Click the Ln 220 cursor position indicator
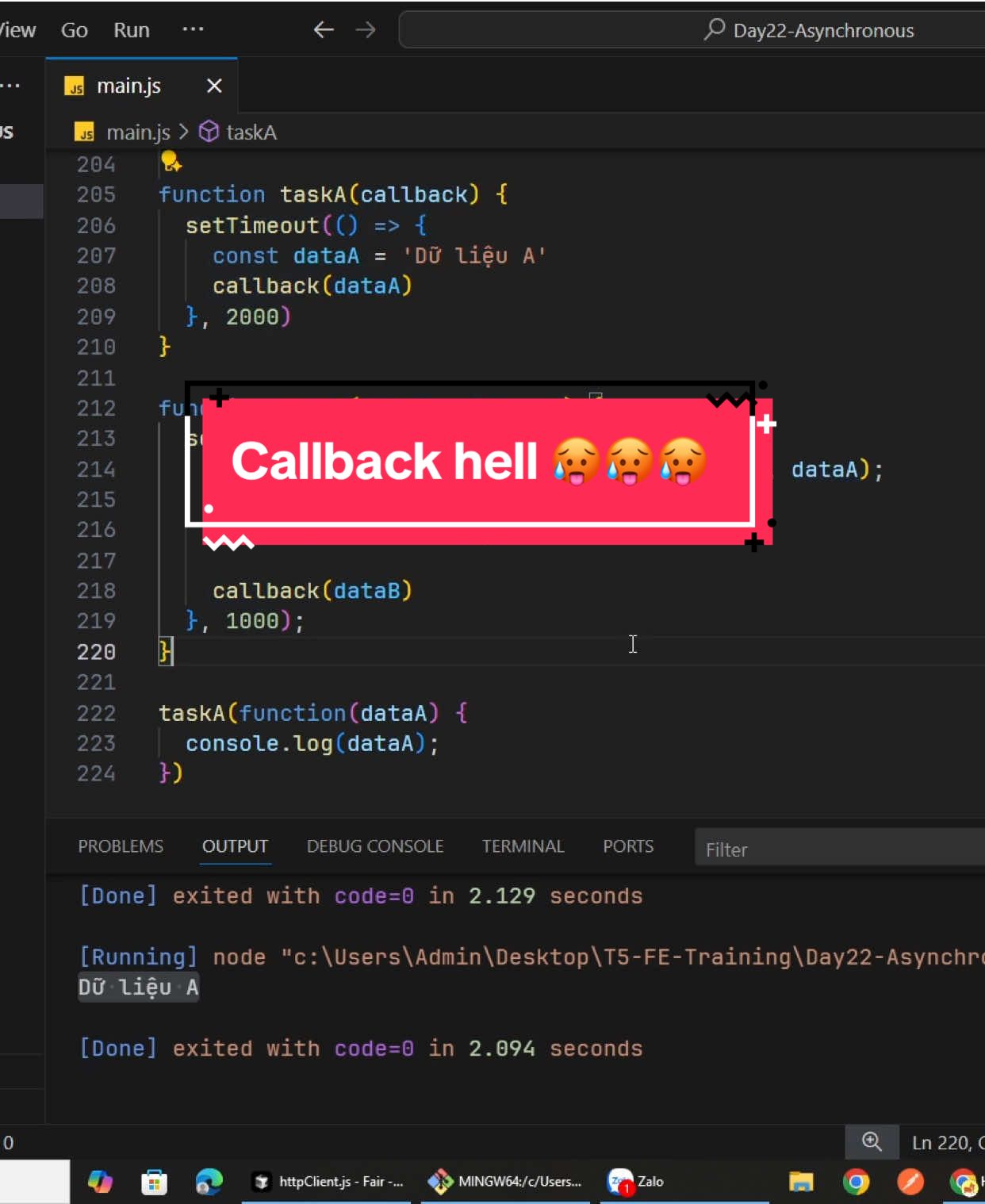The image size is (985, 1204). pyautogui.click(x=948, y=1143)
